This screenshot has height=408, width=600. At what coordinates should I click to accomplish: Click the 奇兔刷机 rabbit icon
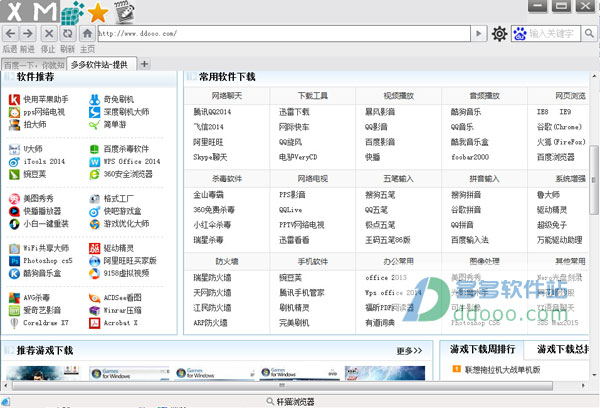coord(95,100)
